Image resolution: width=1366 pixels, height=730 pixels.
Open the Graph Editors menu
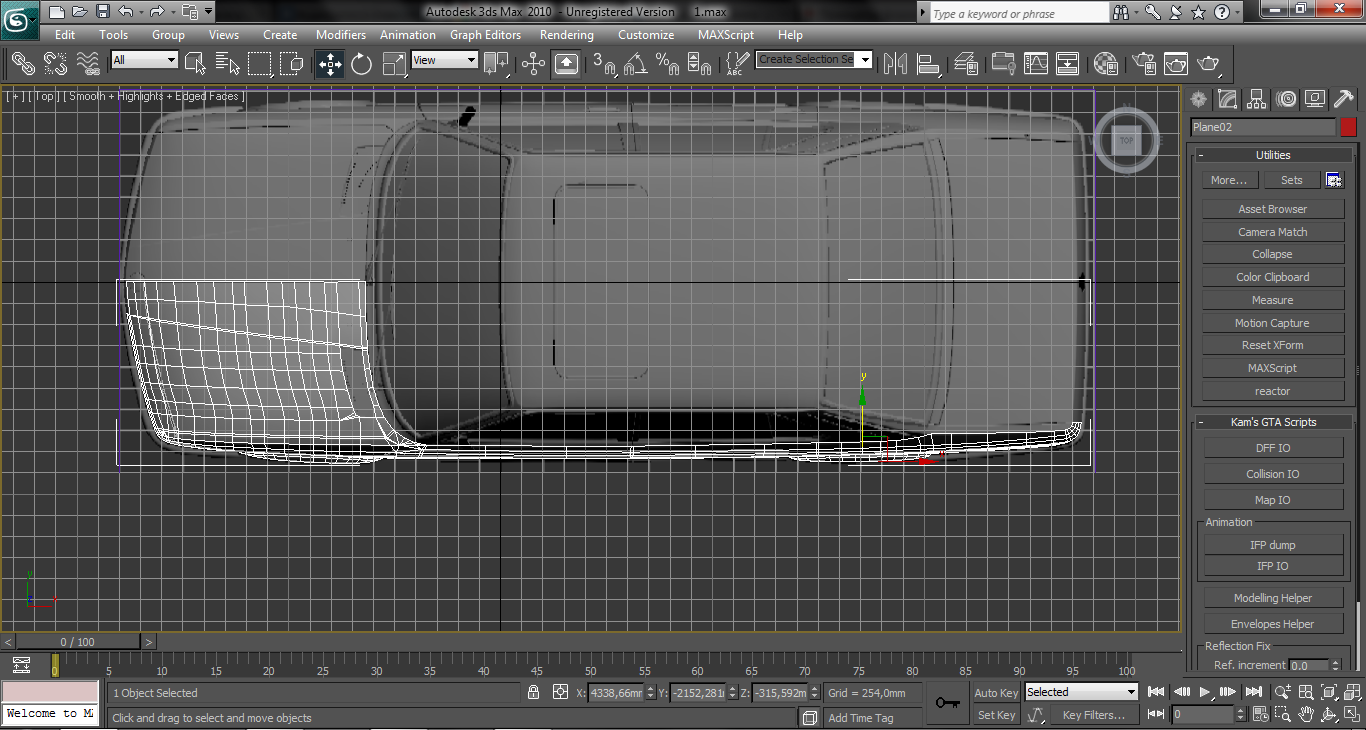(486, 35)
